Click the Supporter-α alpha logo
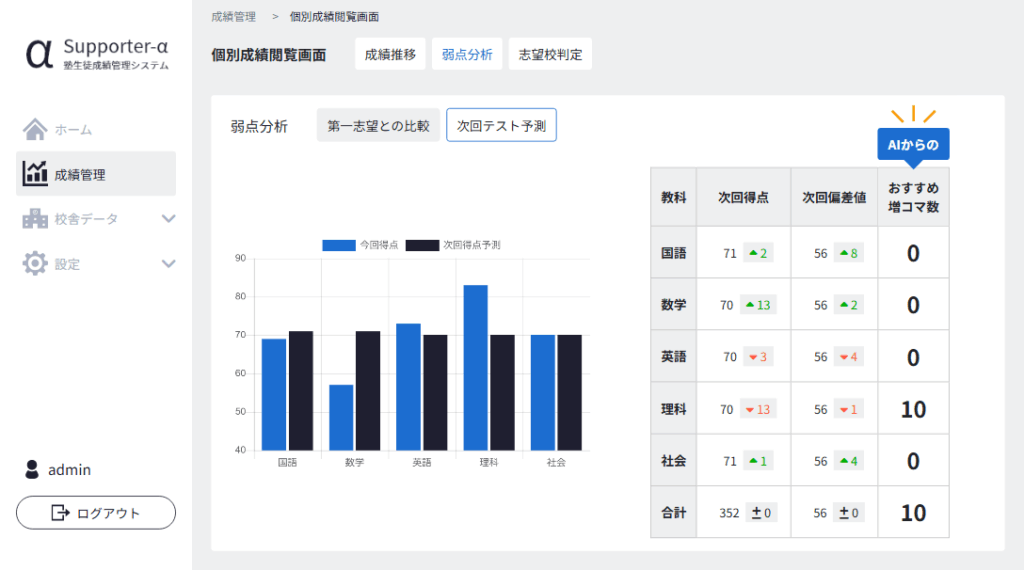The image size is (1024, 570). click(39, 54)
